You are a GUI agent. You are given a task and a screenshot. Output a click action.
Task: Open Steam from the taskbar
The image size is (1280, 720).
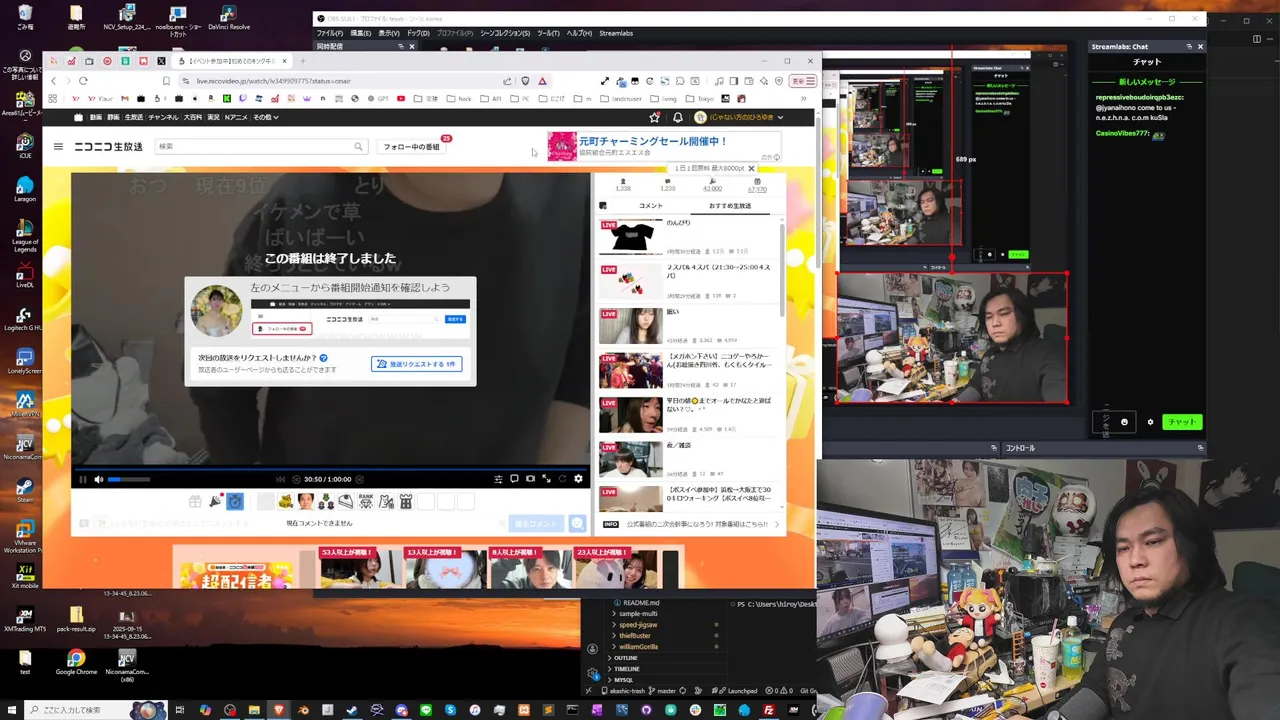(x=352, y=710)
